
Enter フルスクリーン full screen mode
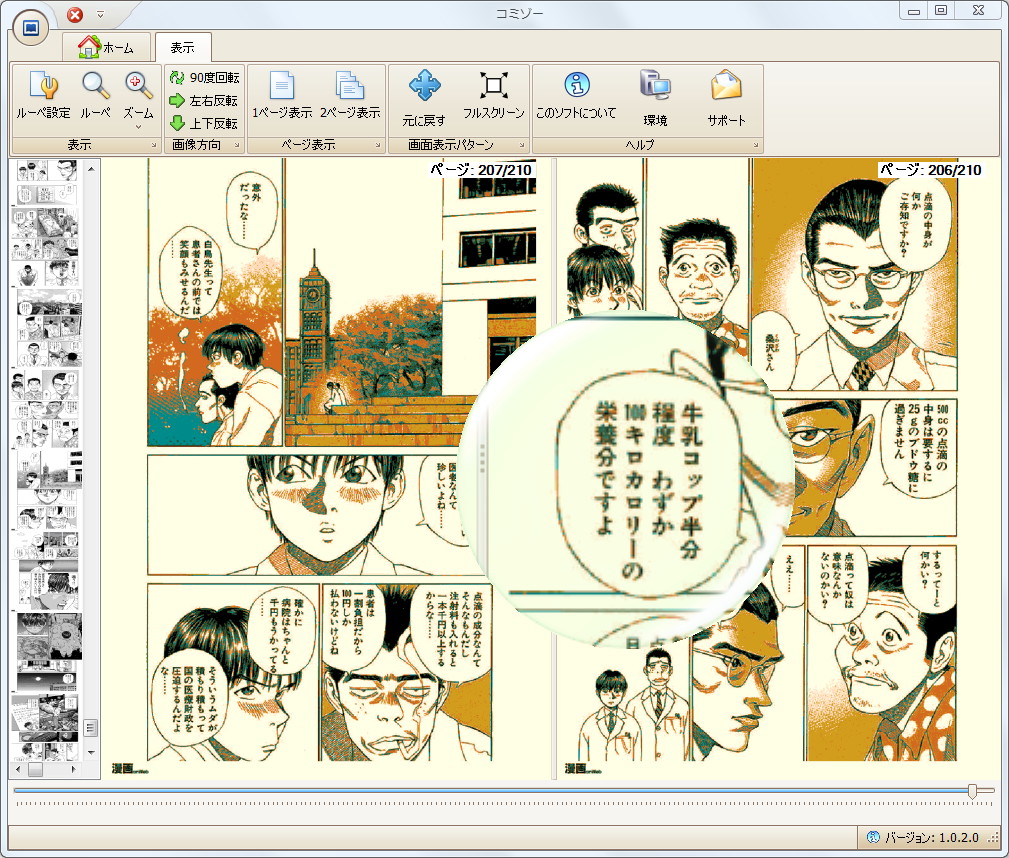click(494, 95)
